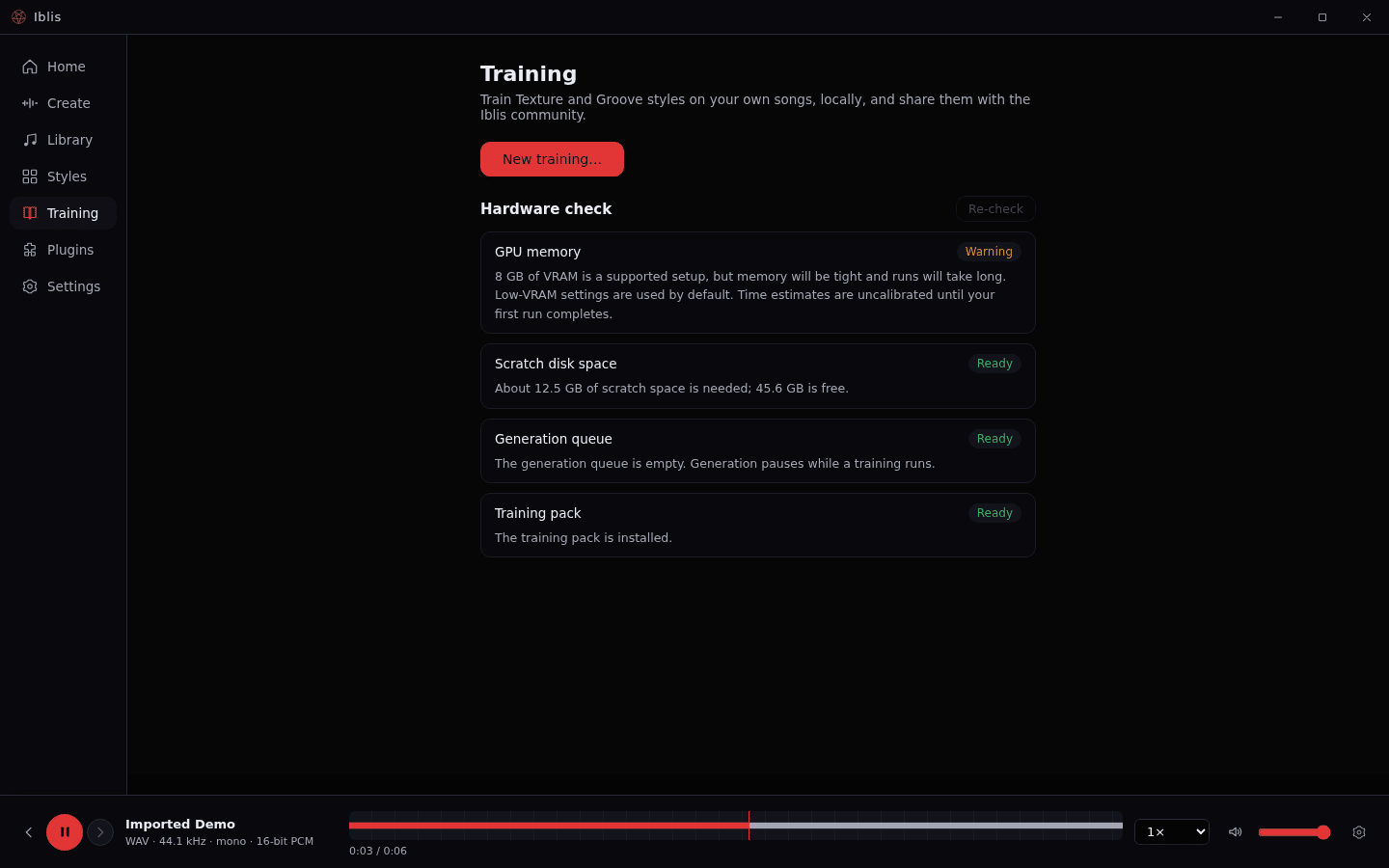Screen dimensions: 1389x868
Task: Click the red playhead marker on waveform
Action: [x=749, y=826]
